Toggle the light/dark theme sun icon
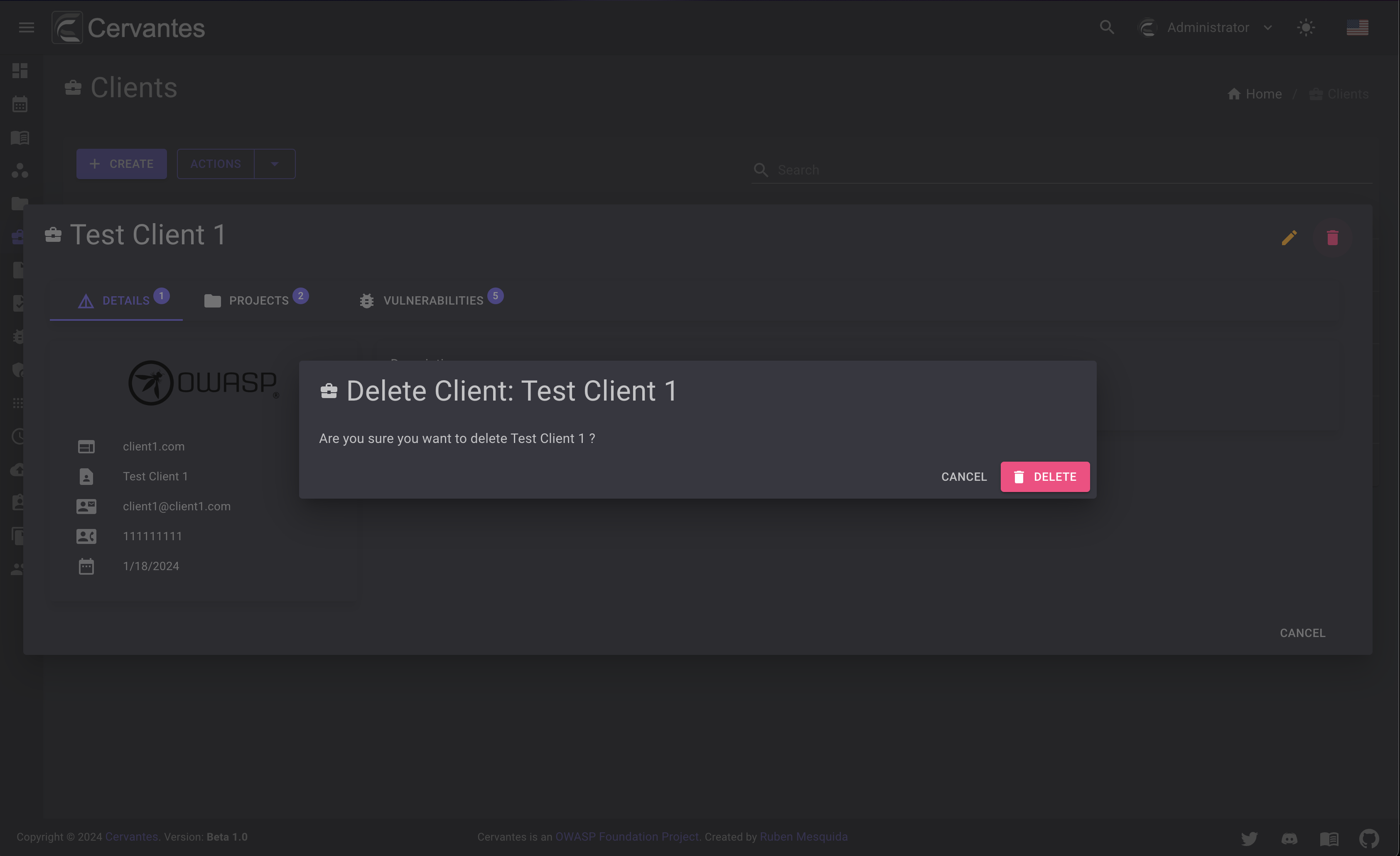 pos(1306,27)
